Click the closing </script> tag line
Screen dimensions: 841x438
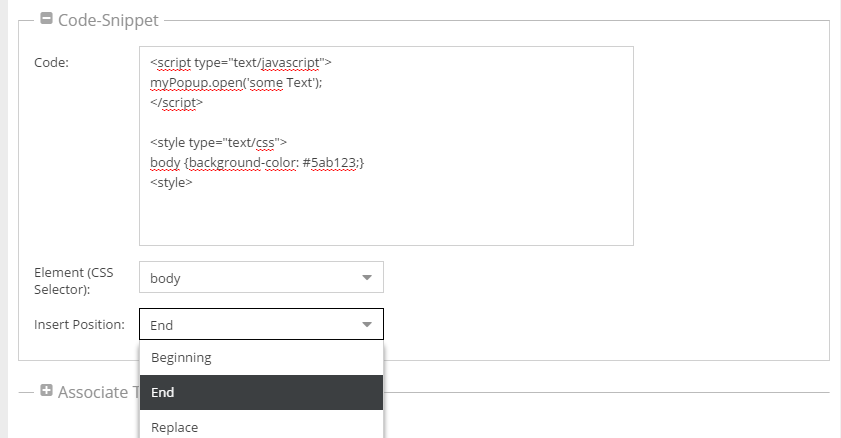pos(177,102)
